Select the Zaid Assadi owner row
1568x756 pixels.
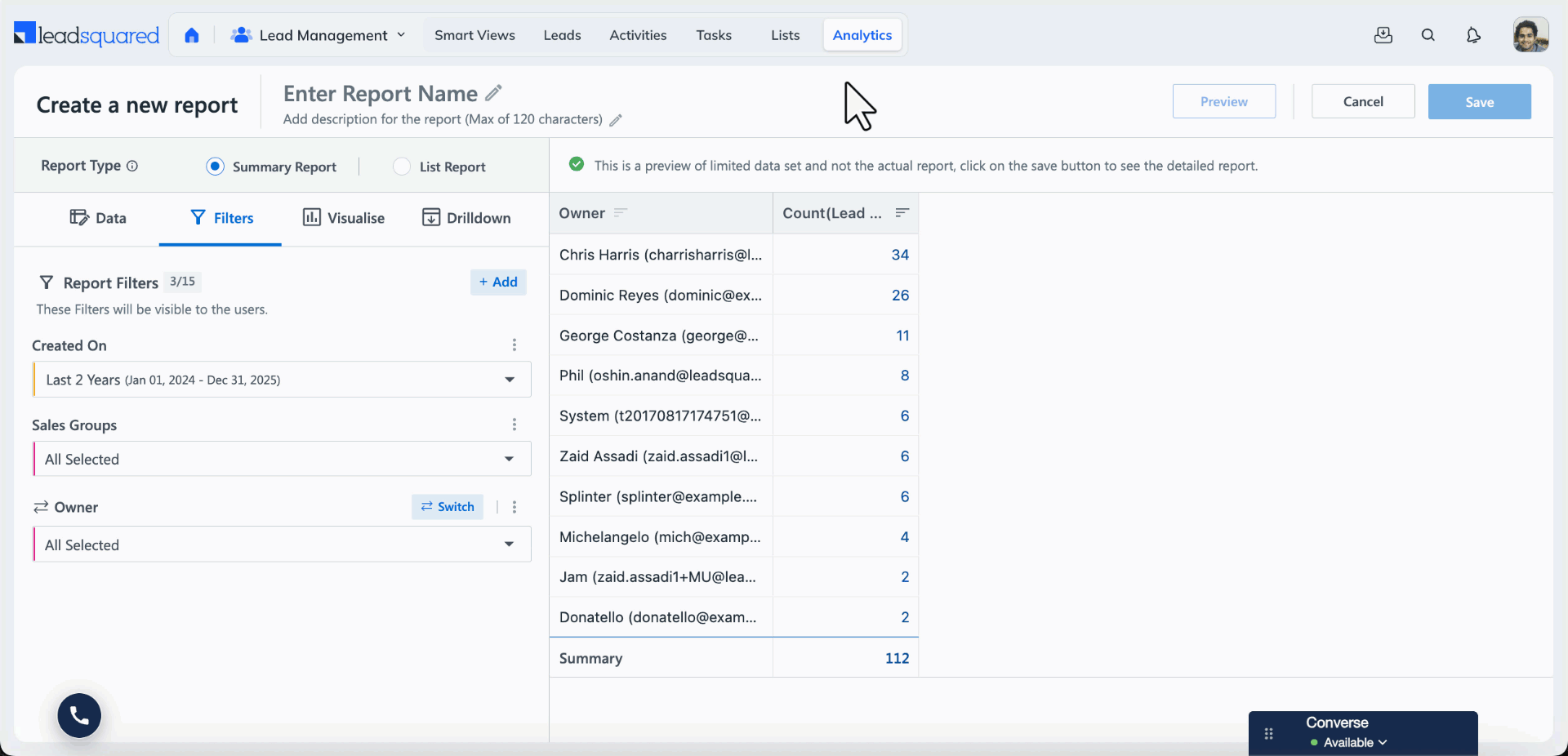(733, 456)
